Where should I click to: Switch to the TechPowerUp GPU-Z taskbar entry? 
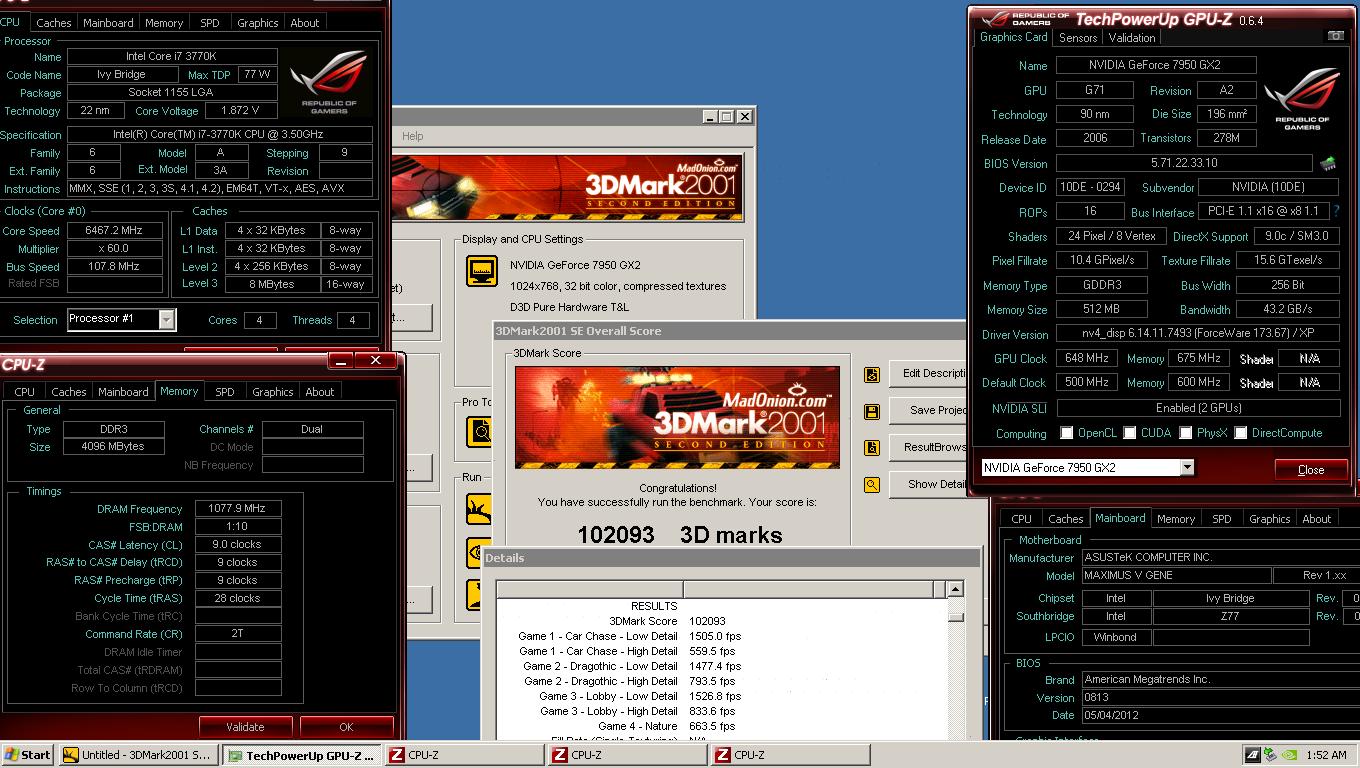tap(301, 755)
